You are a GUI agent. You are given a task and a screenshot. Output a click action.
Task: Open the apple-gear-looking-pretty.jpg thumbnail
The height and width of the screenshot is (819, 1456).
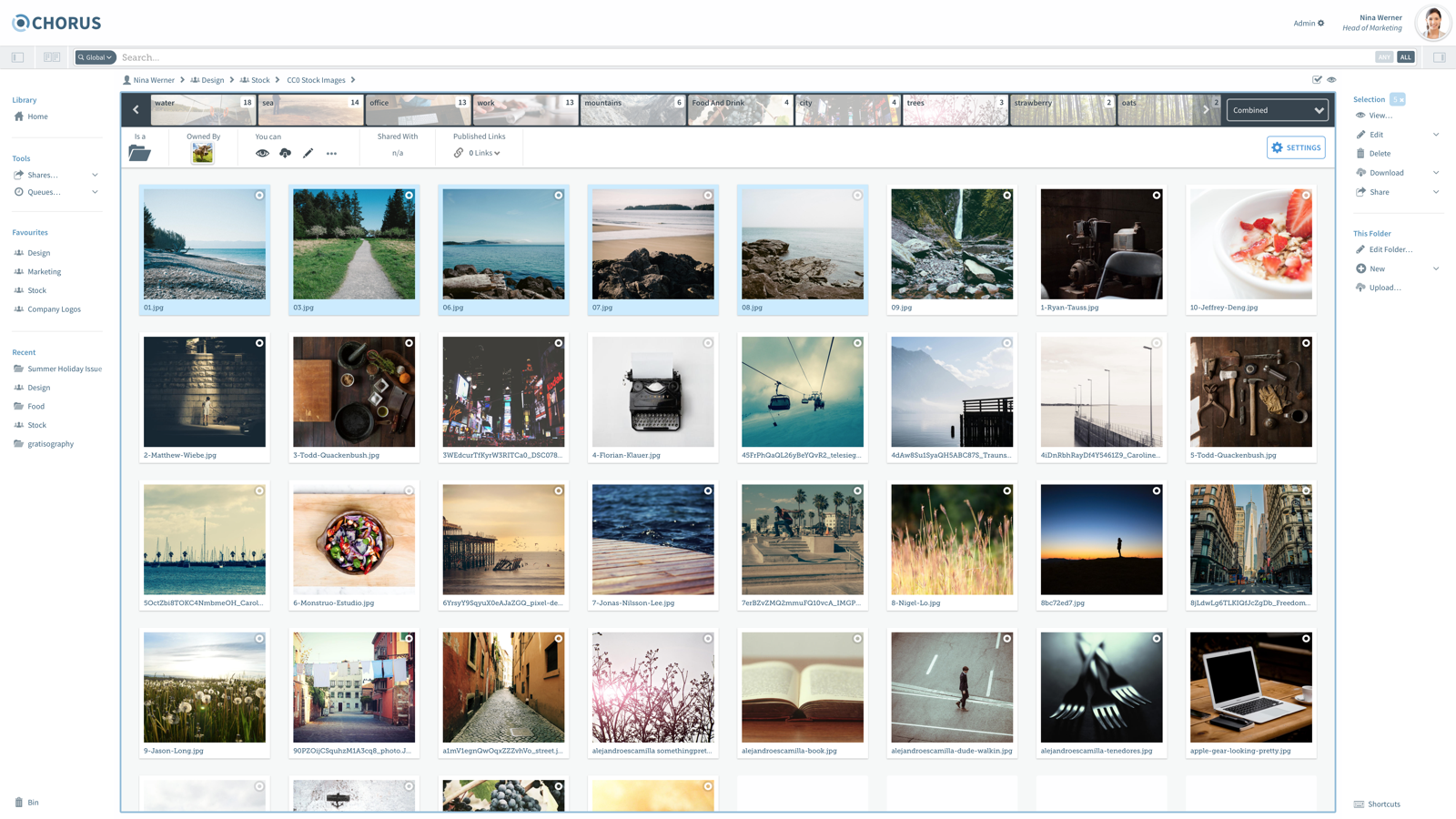1251,687
